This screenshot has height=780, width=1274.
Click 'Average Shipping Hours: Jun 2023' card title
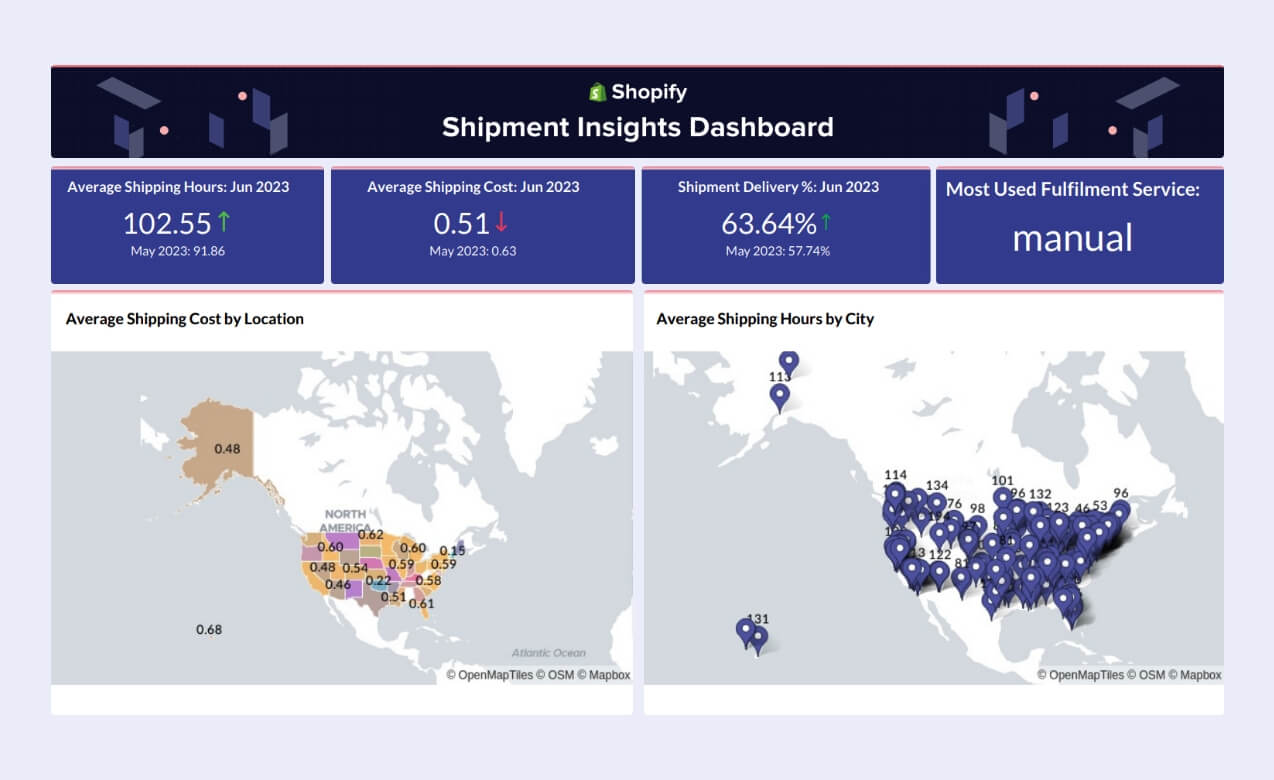pyautogui.click(x=178, y=187)
